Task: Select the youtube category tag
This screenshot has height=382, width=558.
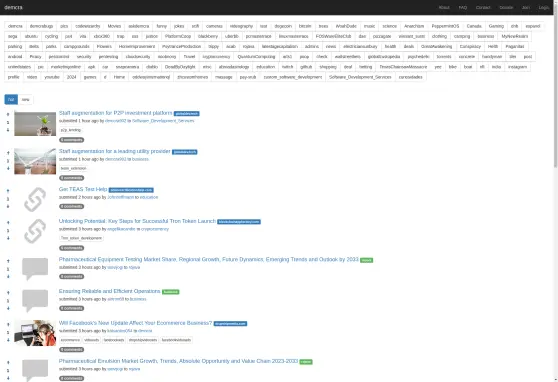Action: click(x=52, y=77)
